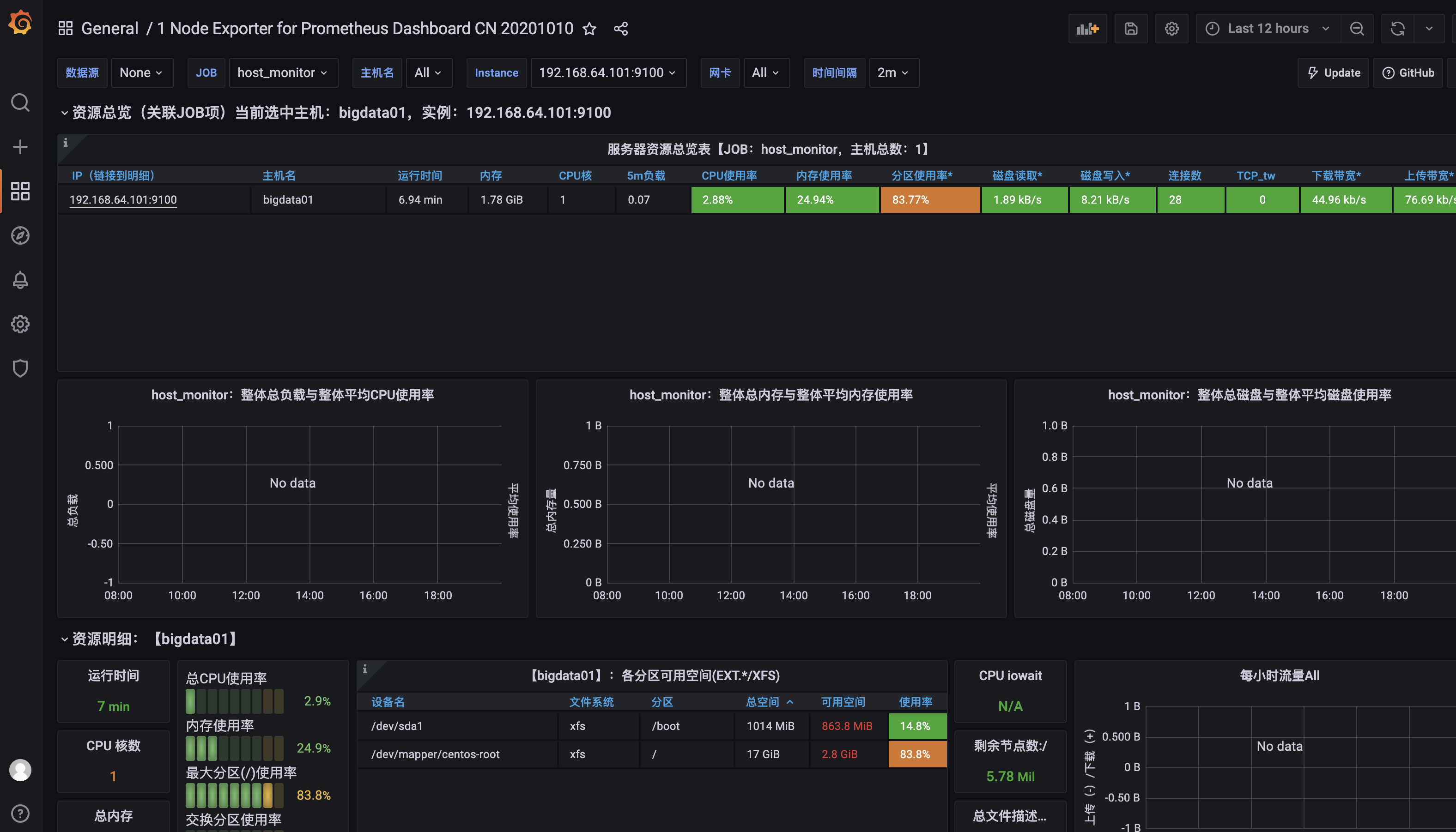1456x832 pixels.
Task: Open Alerting bell icon
Action: click(21, 279)
